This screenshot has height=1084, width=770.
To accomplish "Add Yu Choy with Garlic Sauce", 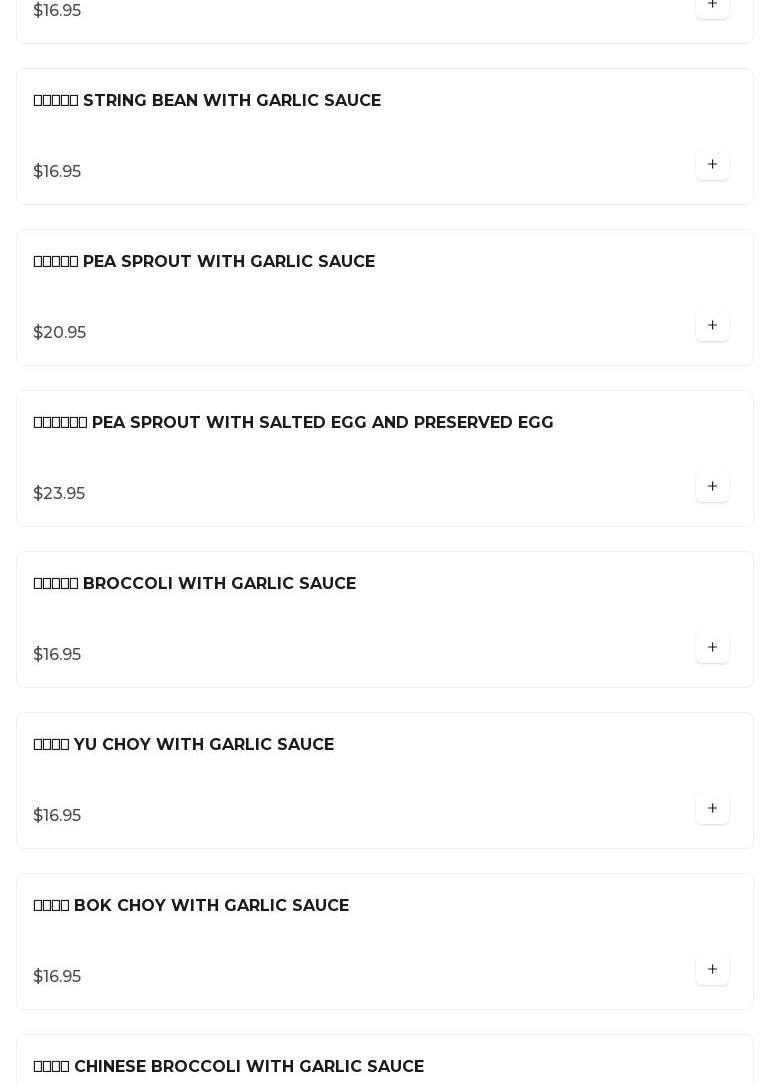I will 712,809.
